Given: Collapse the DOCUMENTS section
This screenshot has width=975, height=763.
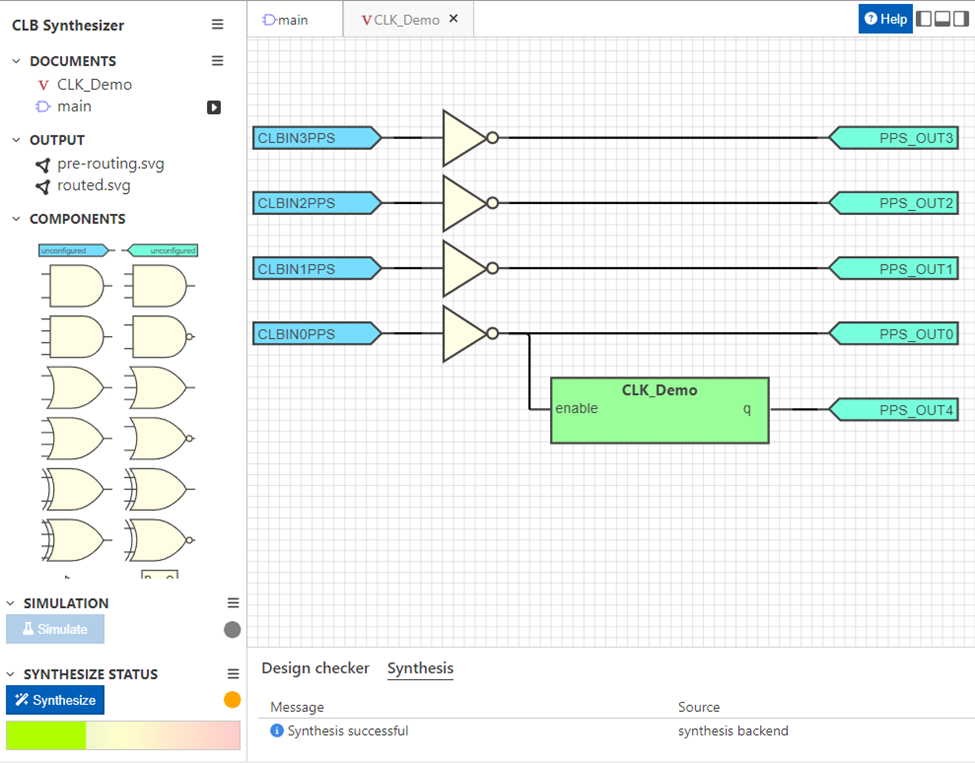Looking at the screenshot, I should pyautogui.click(x=17, y=61).
